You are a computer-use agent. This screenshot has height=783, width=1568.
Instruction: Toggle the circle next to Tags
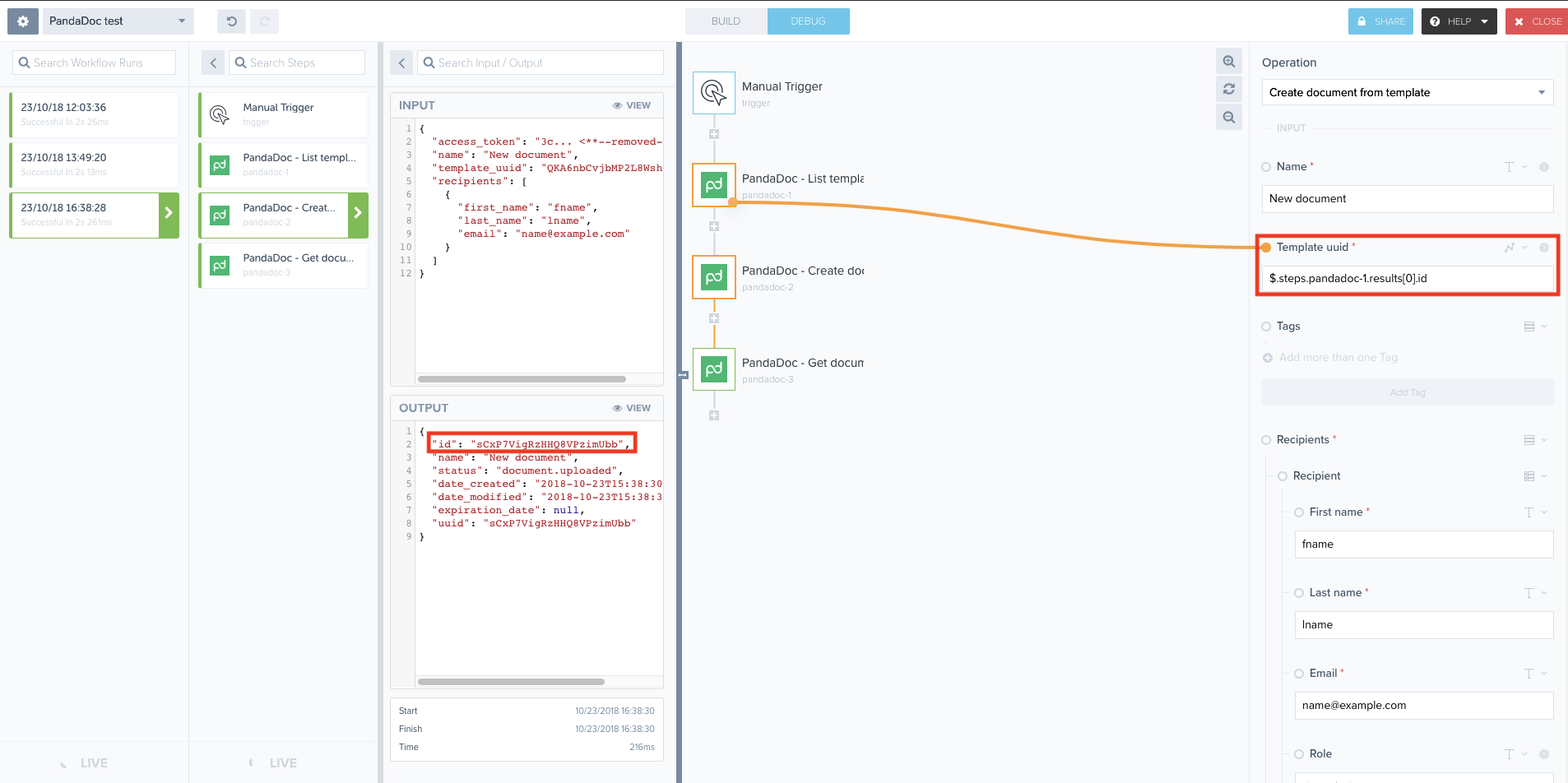[1266, 326]
